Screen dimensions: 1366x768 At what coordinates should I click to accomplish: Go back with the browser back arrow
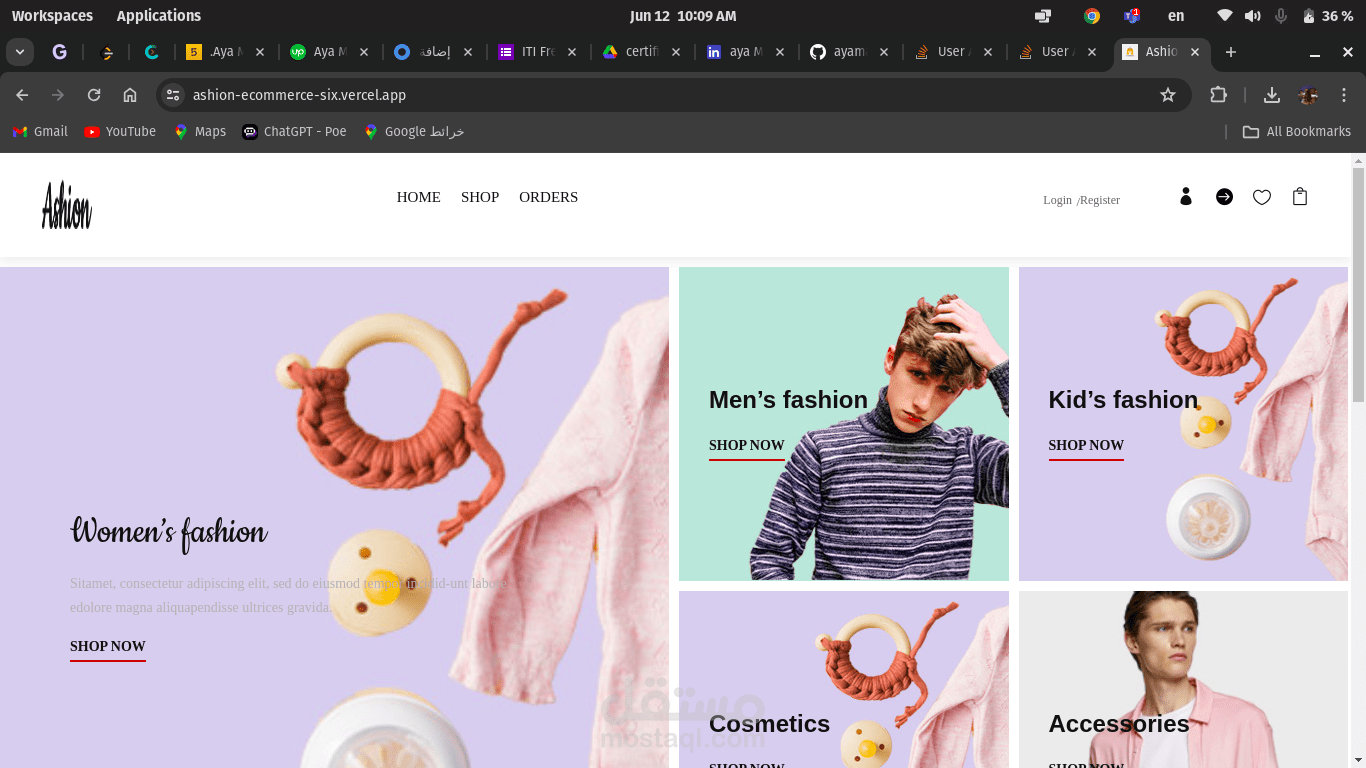[22, 95]
